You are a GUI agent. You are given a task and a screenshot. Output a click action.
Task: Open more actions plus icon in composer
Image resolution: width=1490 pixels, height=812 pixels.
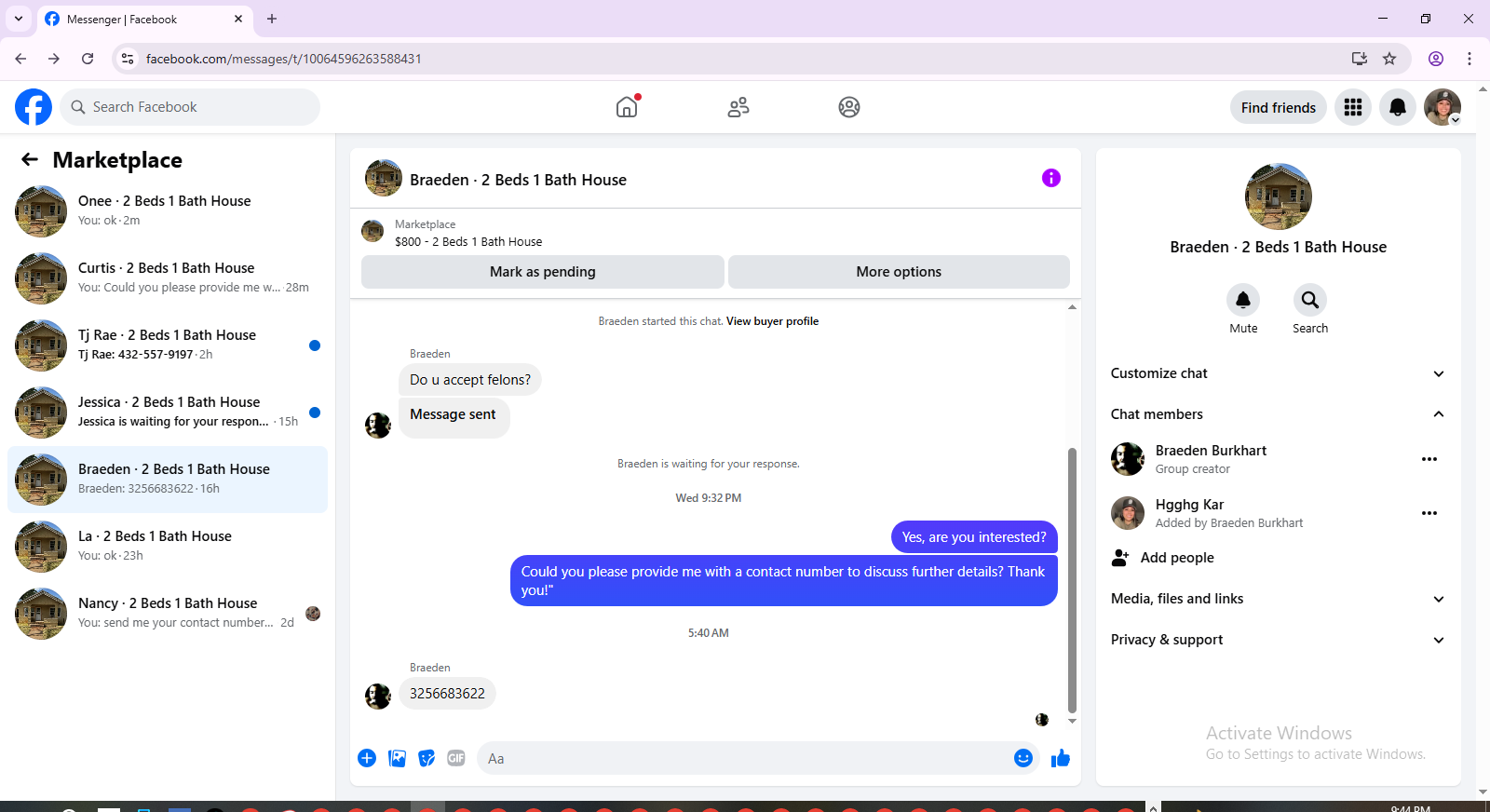coord(367,758)
